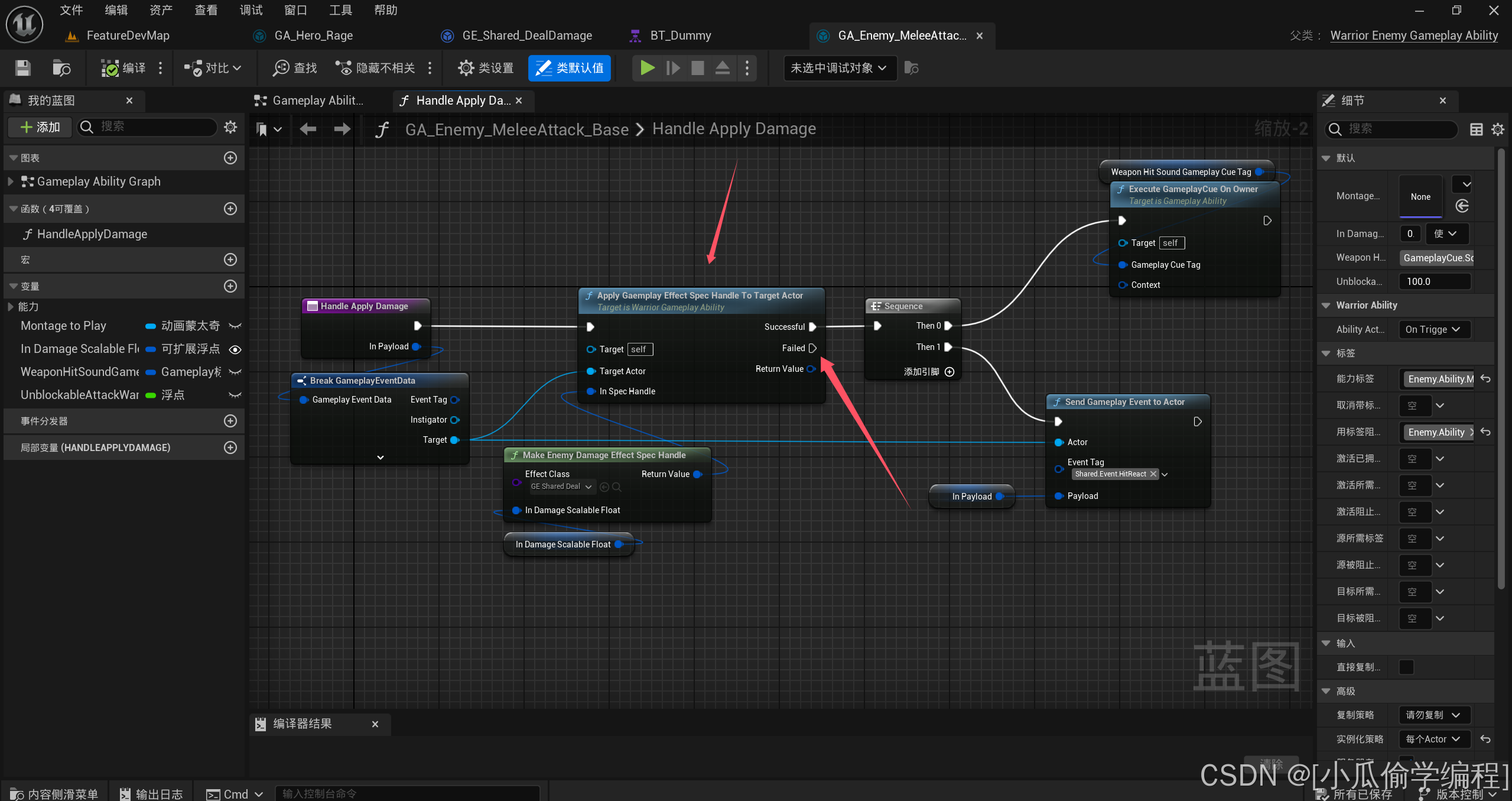Expand Gameplay Ability Graph tree item
Viewport: 1512px width, 801px height.
point(11,181)
